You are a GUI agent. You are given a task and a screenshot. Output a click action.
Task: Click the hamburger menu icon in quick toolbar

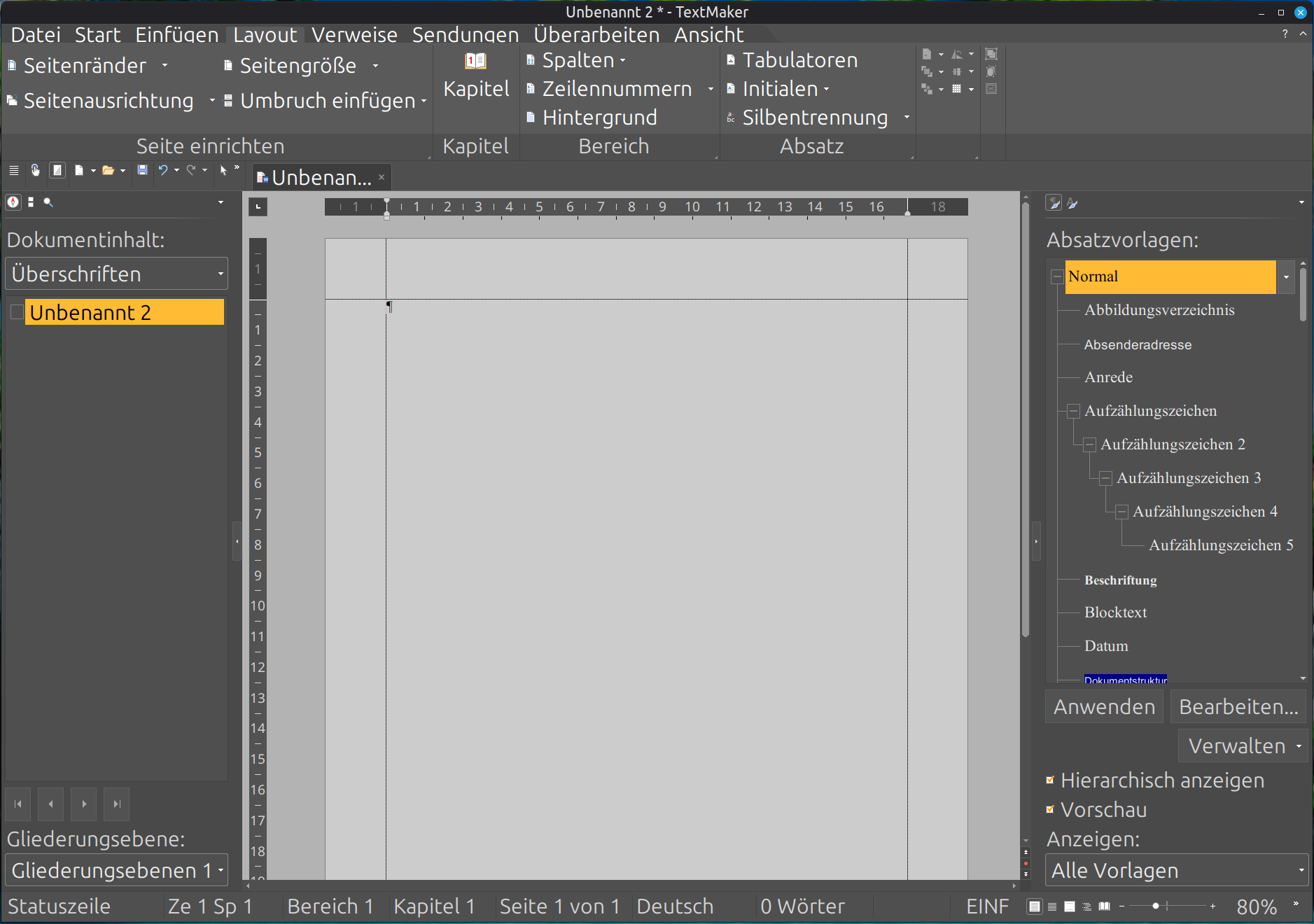(x=13, y=170)
